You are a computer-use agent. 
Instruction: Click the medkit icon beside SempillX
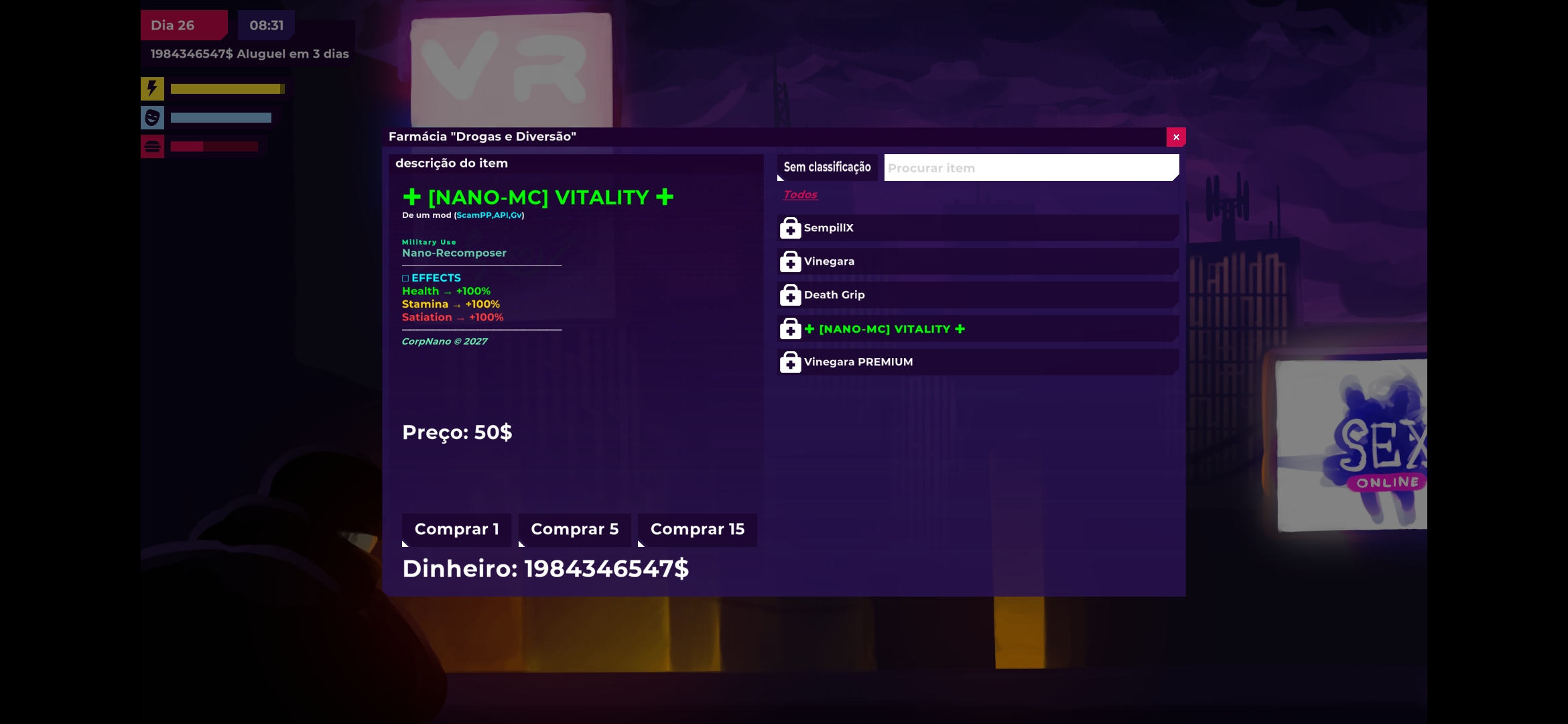tap(790, 229)
